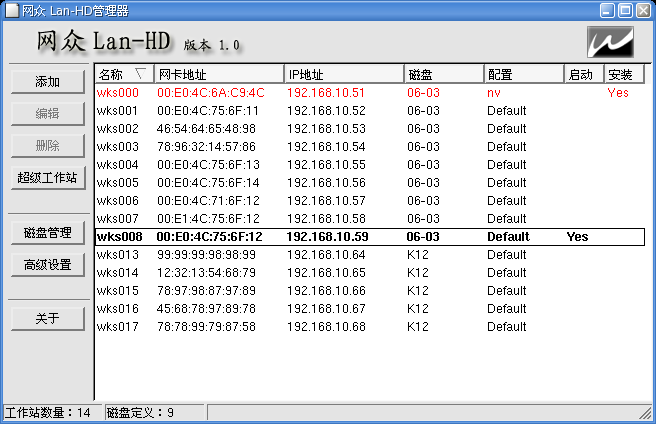The height and width of the screenshot is (424, 656).
Task: Click the window resize grip
Action: click(646, 414)
